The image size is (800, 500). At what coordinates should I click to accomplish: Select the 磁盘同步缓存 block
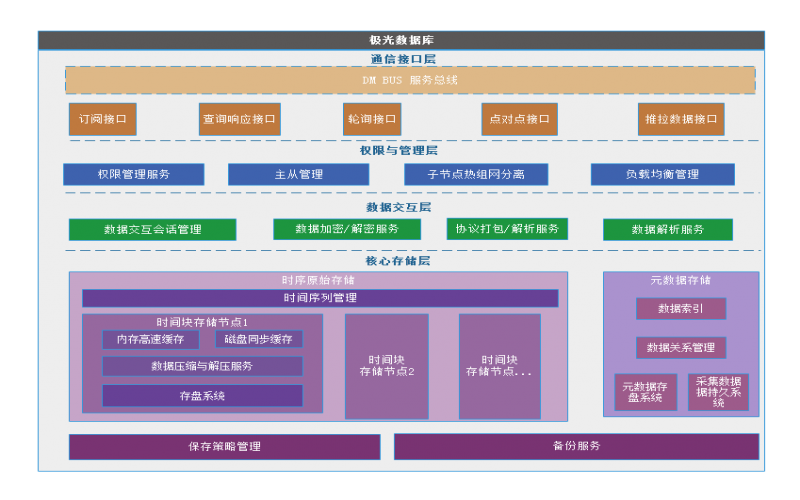click(x=258, y=340)
